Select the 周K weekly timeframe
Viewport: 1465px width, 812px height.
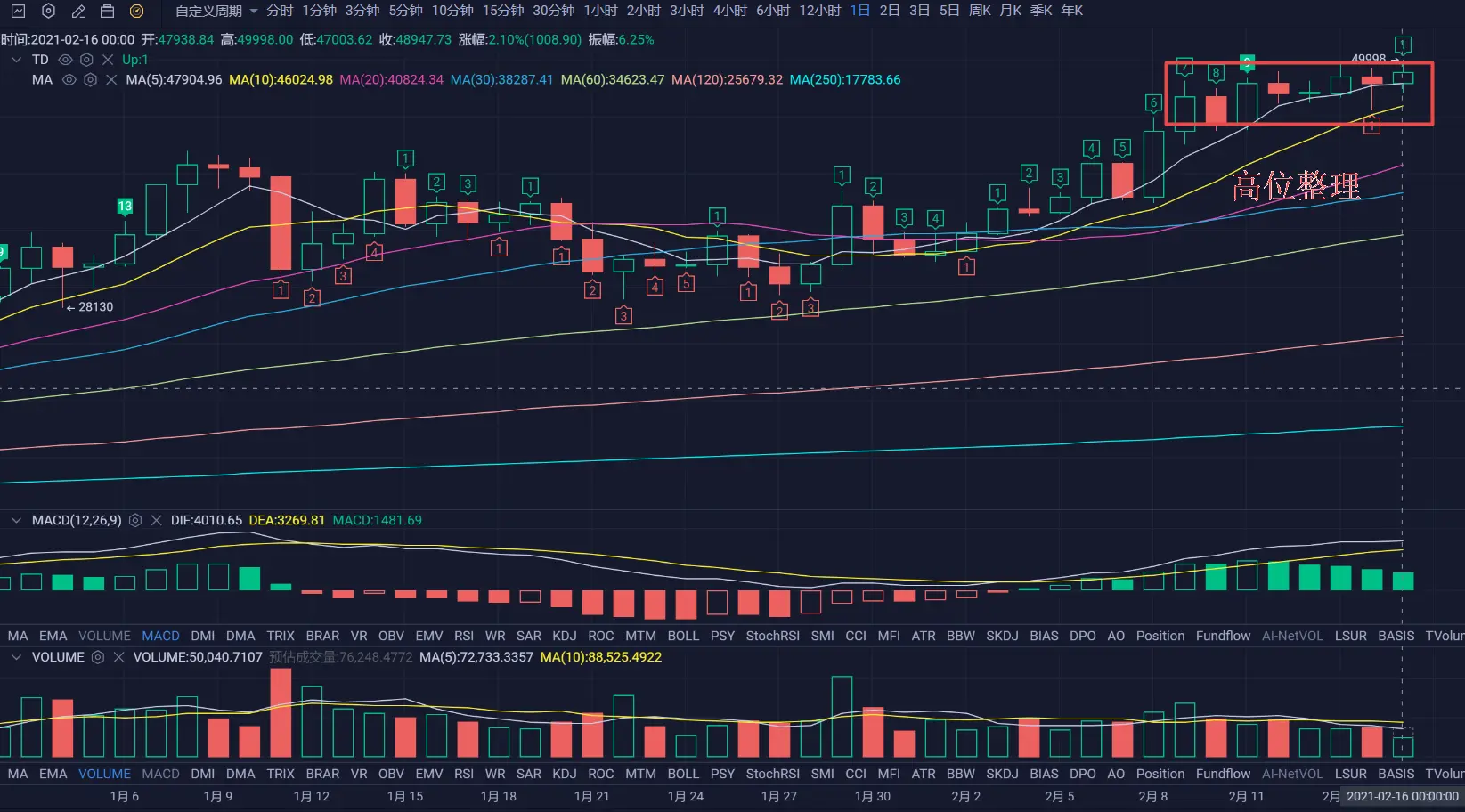click(x=980, y=11)
